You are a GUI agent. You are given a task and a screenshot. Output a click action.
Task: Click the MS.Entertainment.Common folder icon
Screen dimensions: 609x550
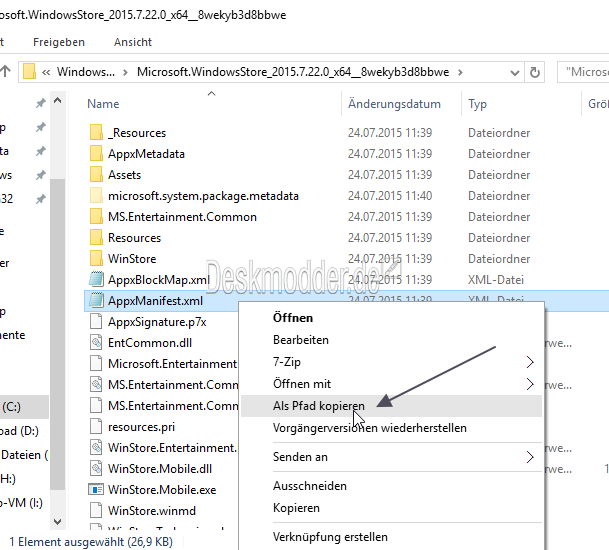(x=96, y=216)
